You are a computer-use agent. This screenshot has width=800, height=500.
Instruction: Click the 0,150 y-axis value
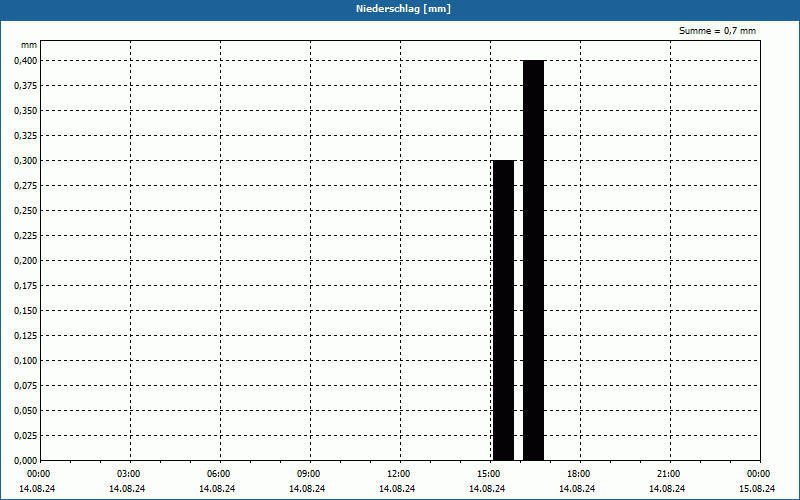click(26, 310)
